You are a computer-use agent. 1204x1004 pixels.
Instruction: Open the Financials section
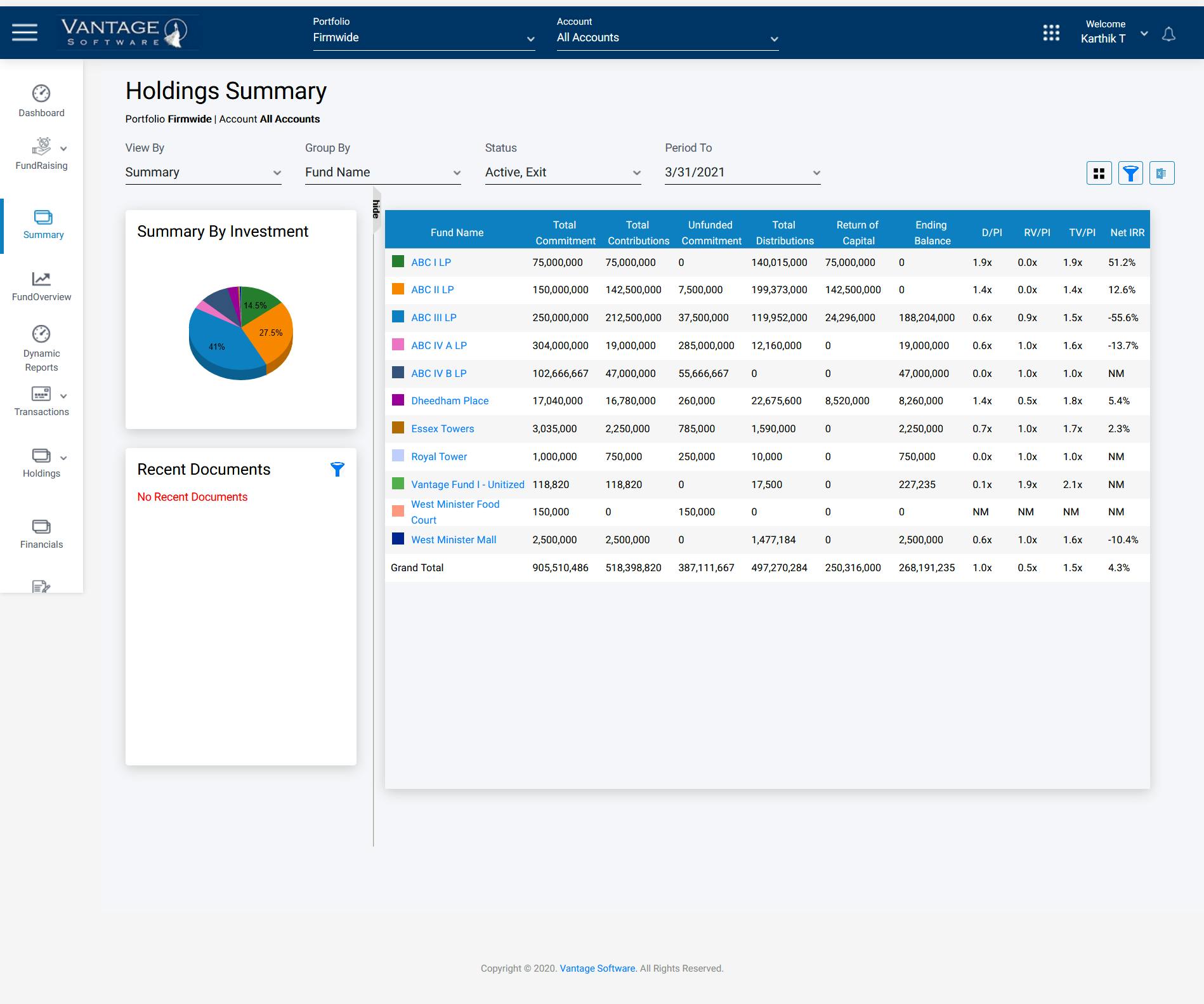[x=41, y=532]
